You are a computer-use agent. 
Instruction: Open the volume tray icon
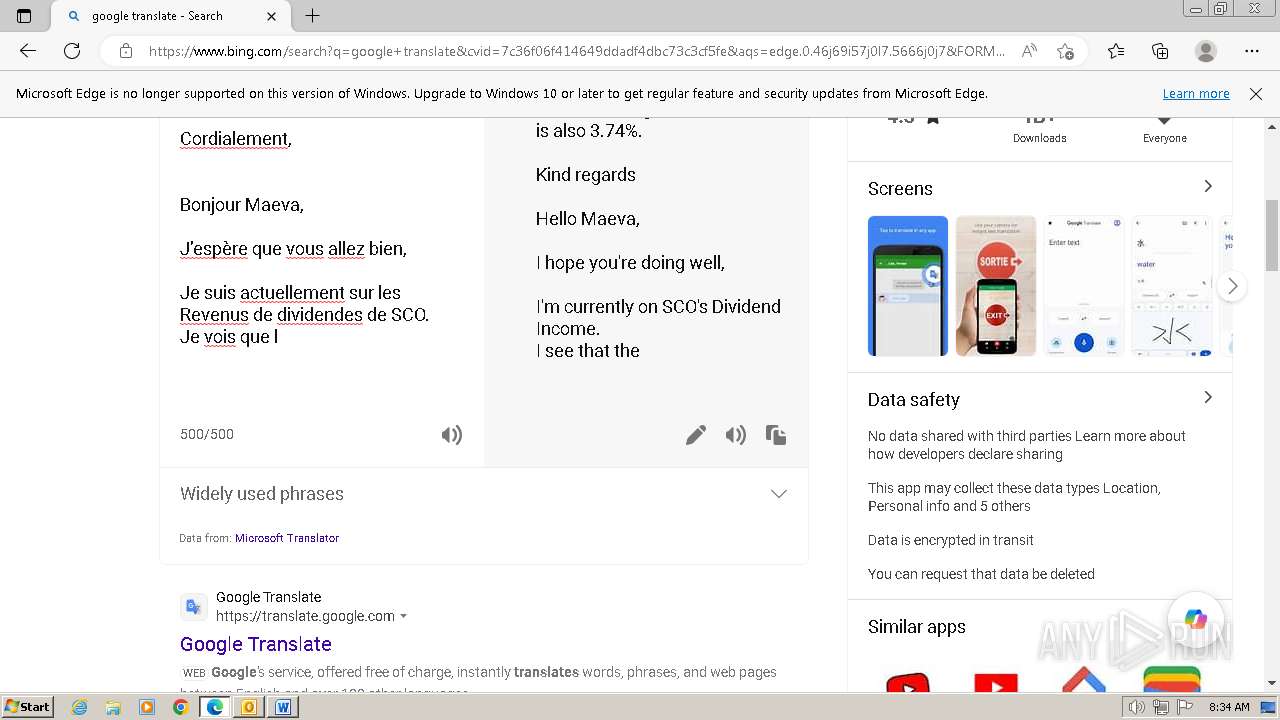pos(1137,707)
